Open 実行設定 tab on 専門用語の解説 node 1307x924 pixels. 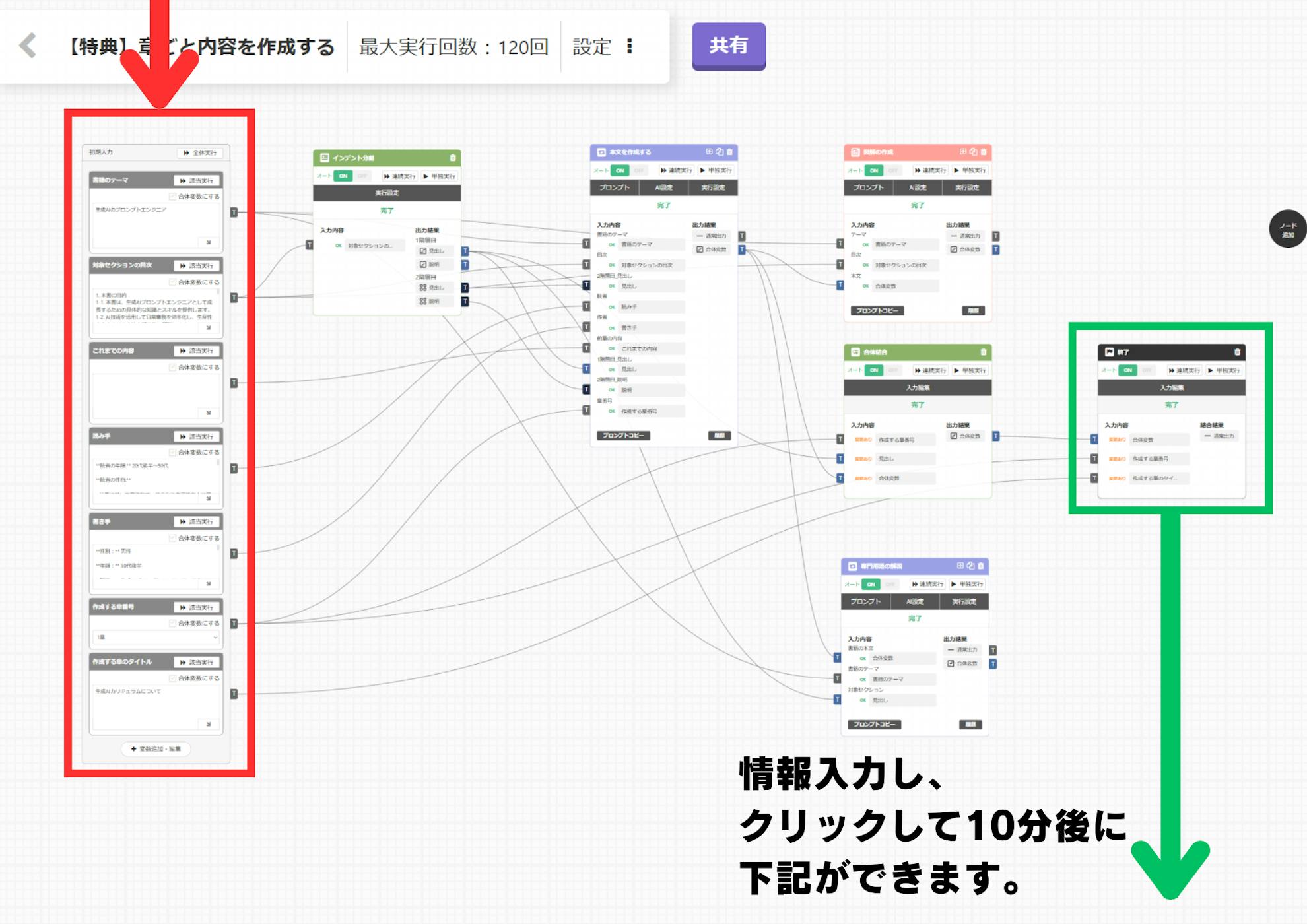(x=964, y=601)
